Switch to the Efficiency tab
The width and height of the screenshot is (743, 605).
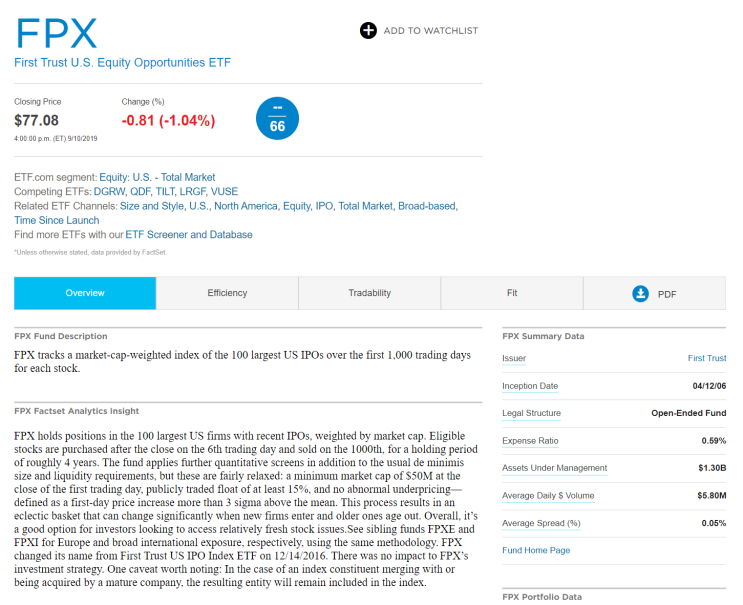(227, 293)
